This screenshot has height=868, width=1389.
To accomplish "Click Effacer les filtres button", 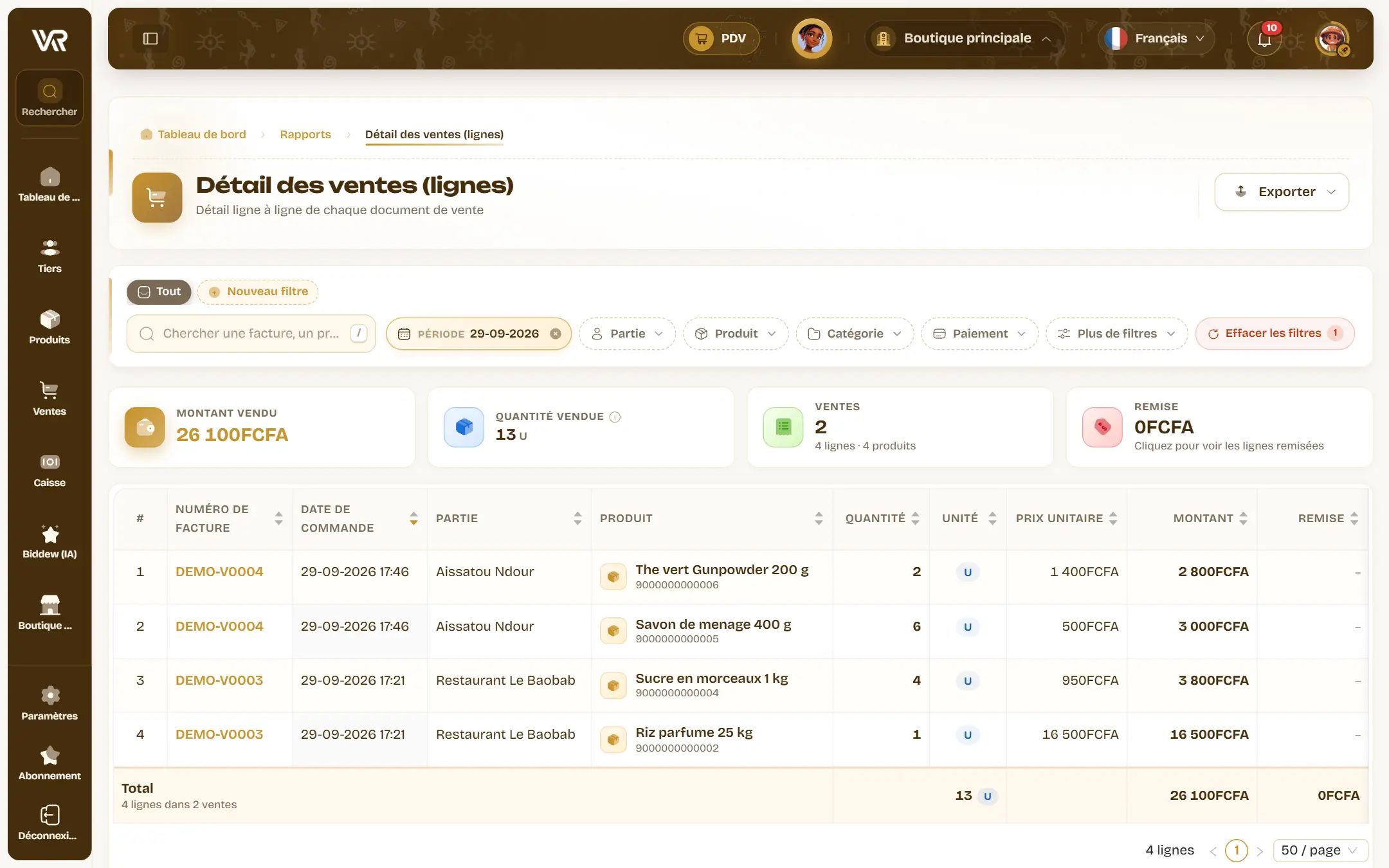I will 1275,334.
